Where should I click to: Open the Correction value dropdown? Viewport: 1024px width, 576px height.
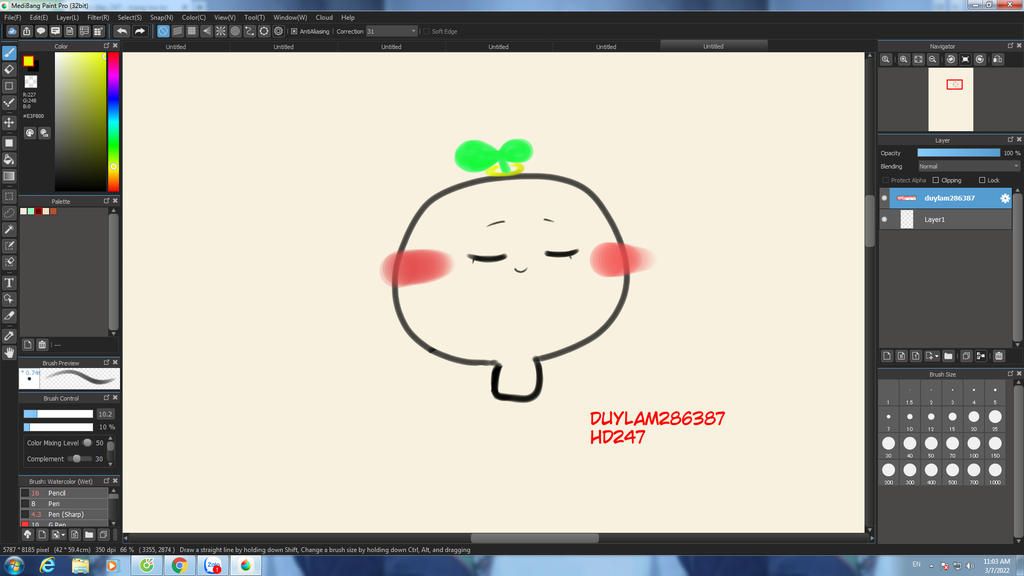(413, 31)
